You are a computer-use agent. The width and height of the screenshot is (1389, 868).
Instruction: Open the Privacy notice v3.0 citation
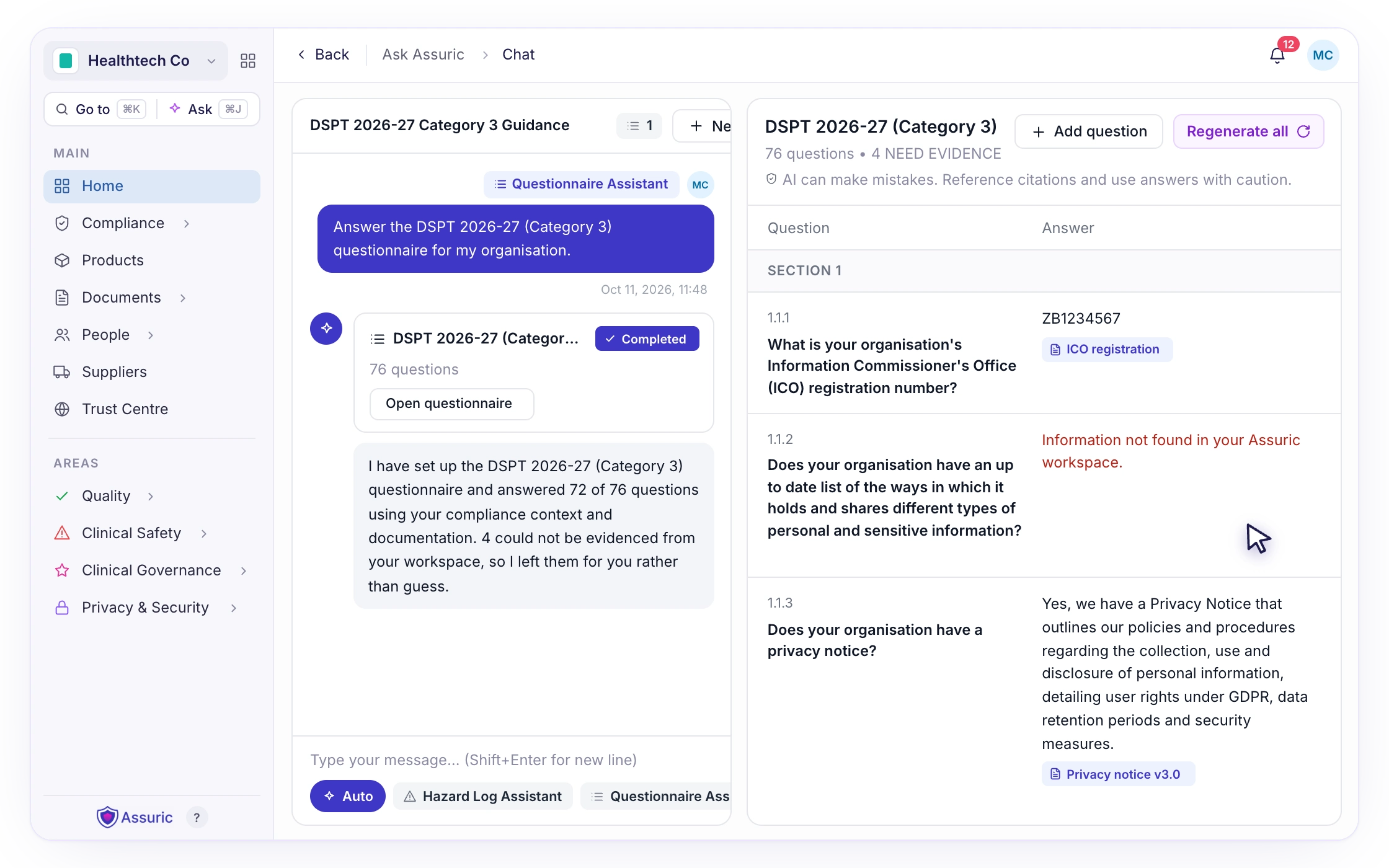point(1117,774)
